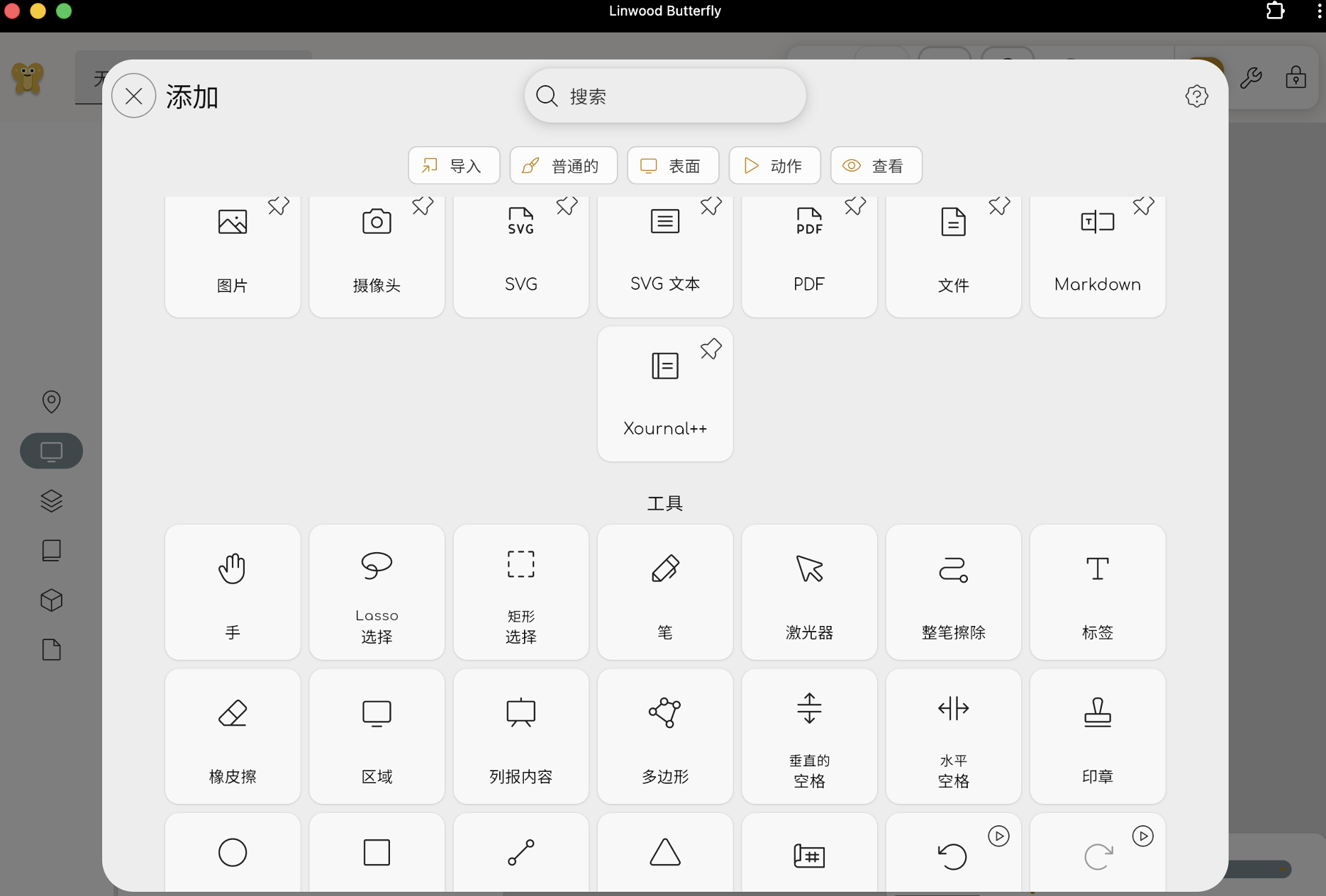Select the 印章 stamp tool

tap(1097, 737)
